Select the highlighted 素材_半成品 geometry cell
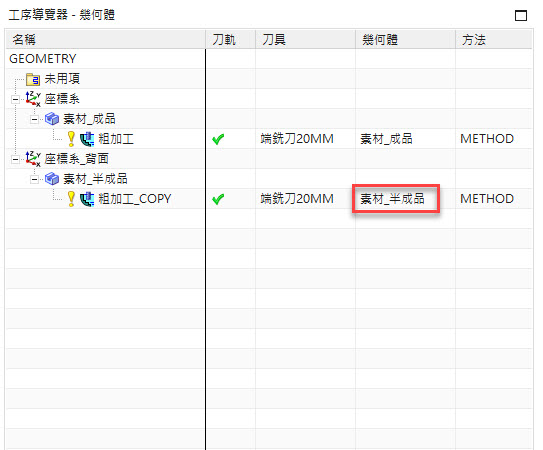543x450 pixels. [396, 199]
